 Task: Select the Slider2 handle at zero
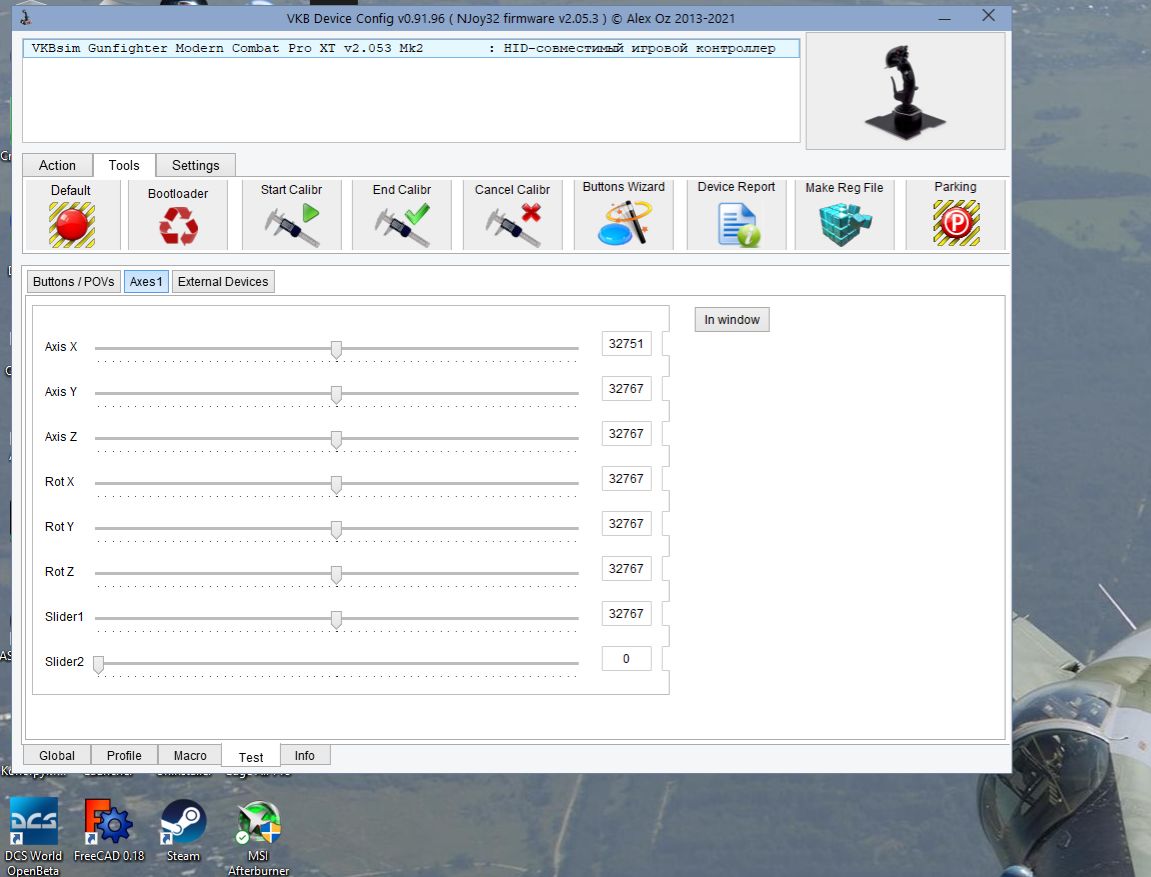(98, 664)
